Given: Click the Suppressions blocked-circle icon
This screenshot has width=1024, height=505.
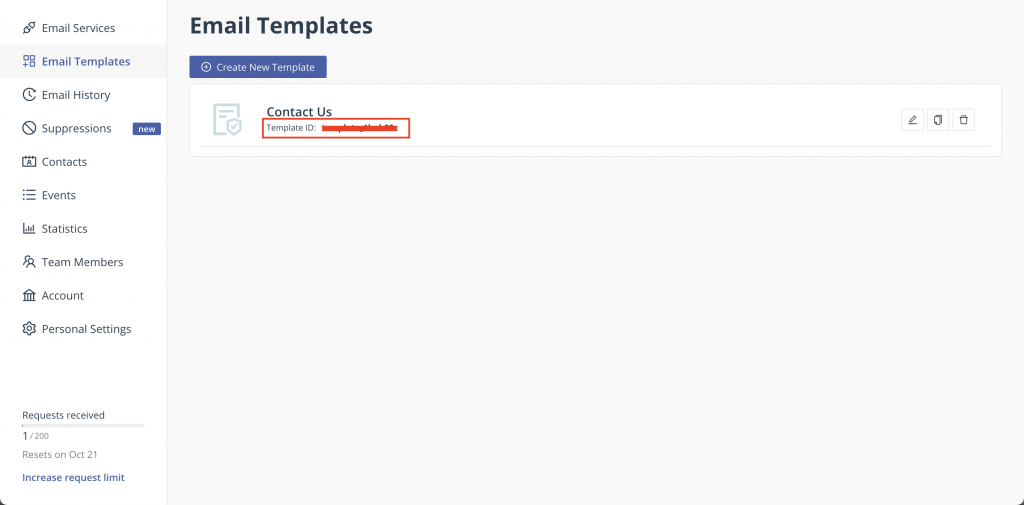Looking at the screenshot, I should (29, 128).
